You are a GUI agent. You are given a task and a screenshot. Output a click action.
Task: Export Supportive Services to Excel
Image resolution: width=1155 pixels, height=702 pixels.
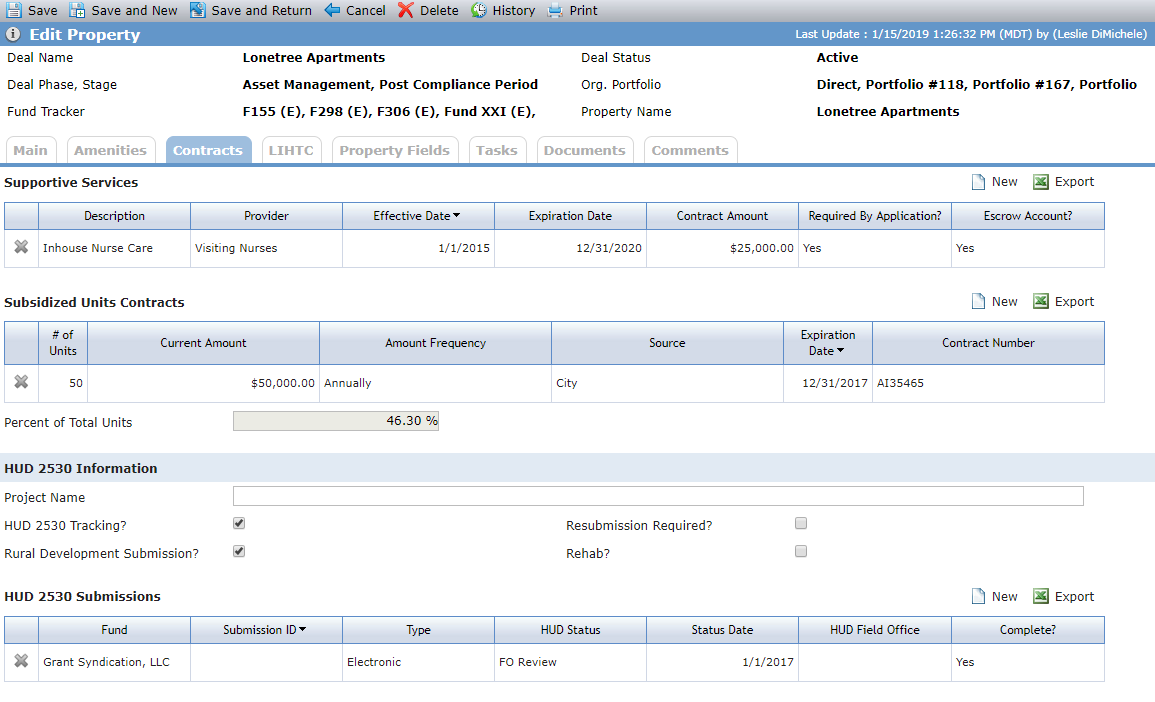1064,182
